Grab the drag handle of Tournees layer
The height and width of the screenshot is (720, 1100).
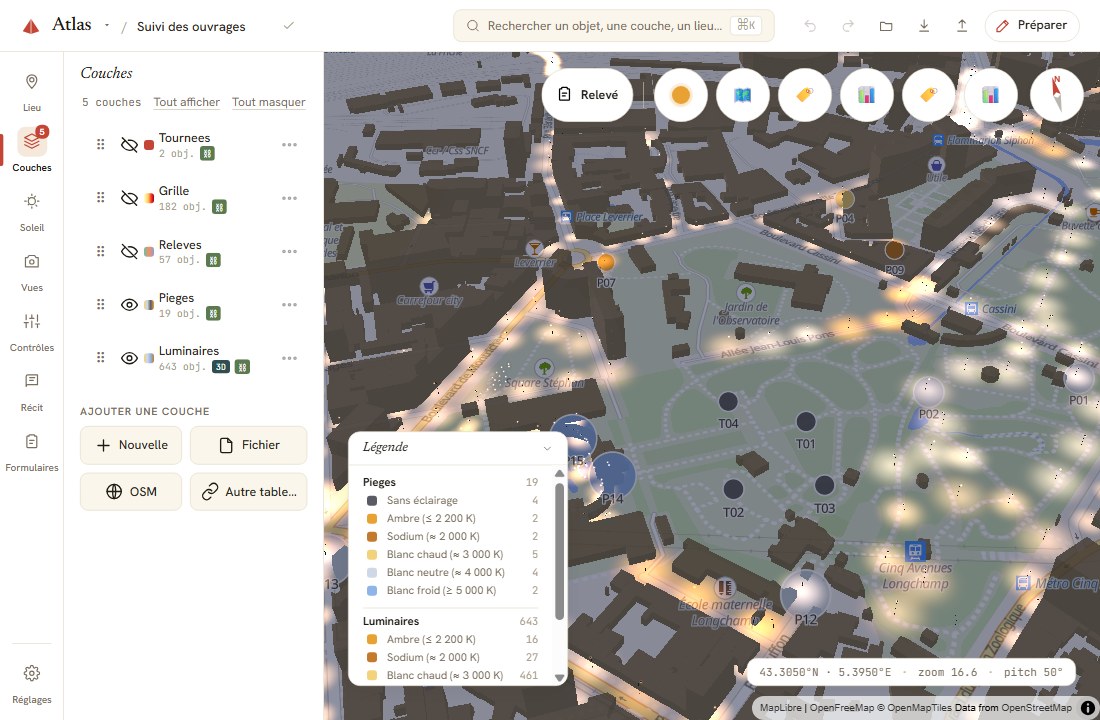point(100,145)
